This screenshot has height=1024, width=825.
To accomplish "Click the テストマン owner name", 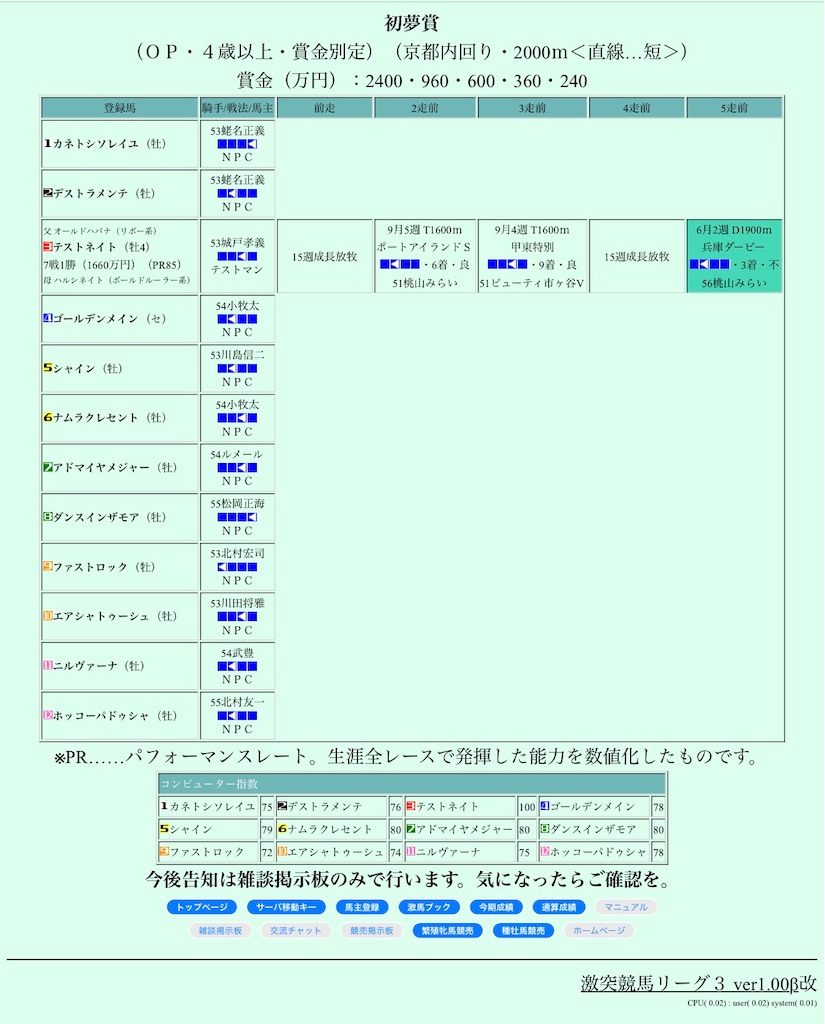I will coord(237,270).
